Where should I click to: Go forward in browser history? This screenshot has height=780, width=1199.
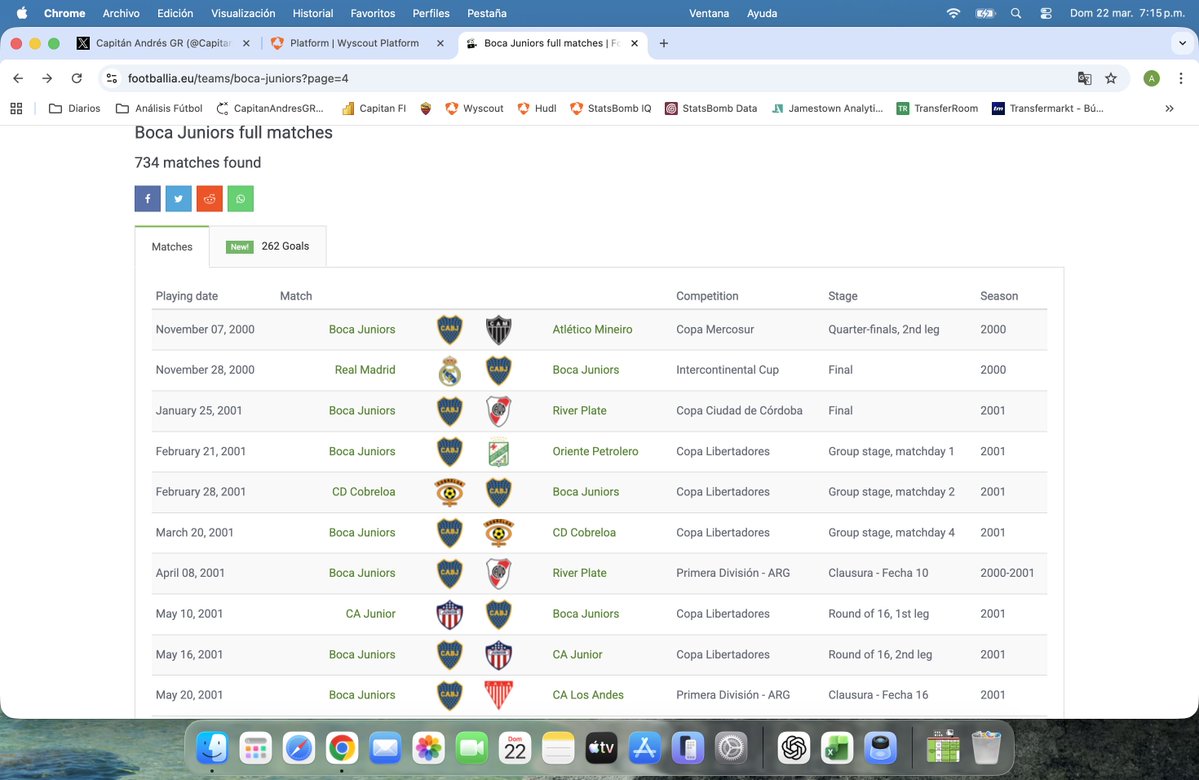point(47,78)
